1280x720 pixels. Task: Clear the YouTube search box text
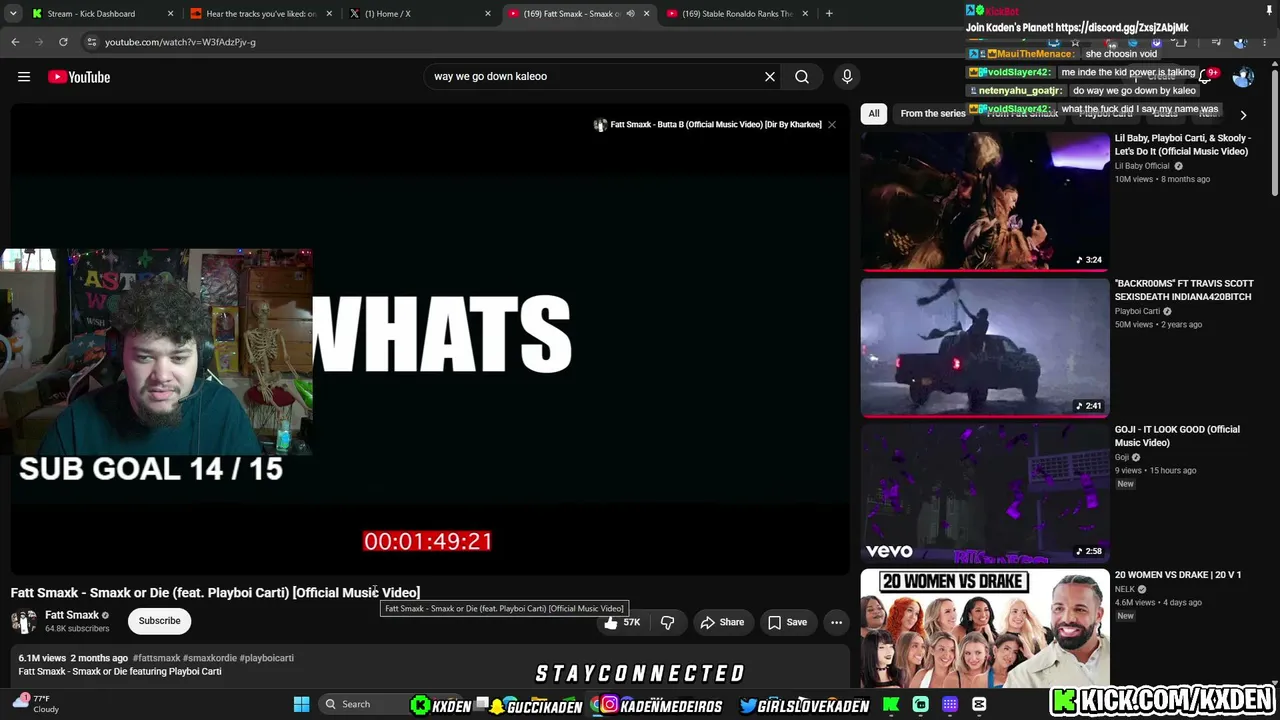770,77
